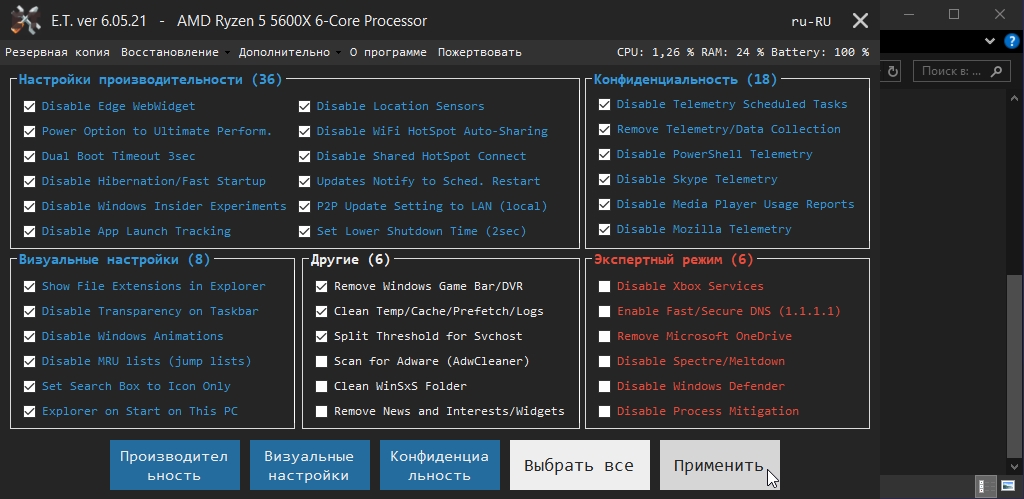Click the Пожертвовать link
The image size is (1024, 499).
[480, 52]
